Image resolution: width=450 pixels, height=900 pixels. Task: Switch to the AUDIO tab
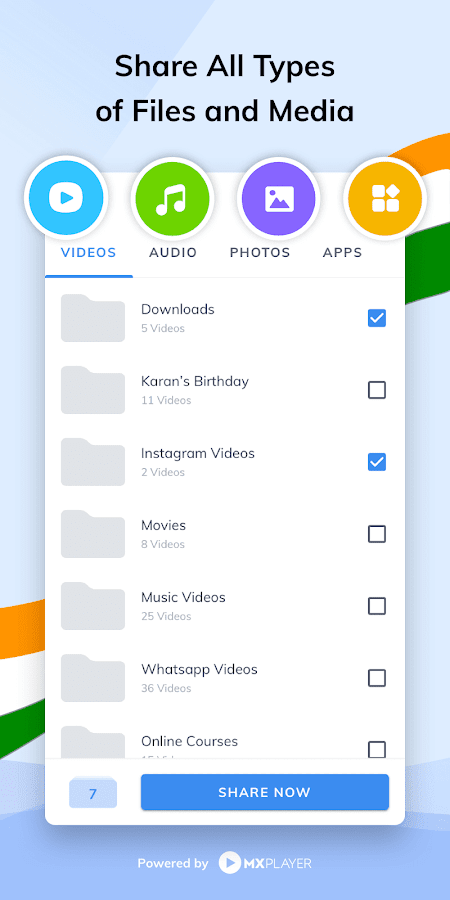click(173, 253)
